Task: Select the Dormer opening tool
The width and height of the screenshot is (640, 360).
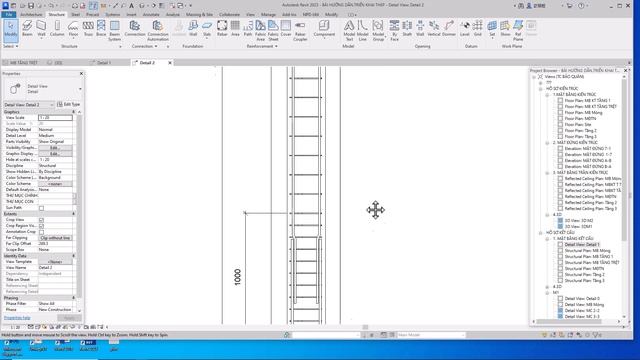Action: coord(449,29)
